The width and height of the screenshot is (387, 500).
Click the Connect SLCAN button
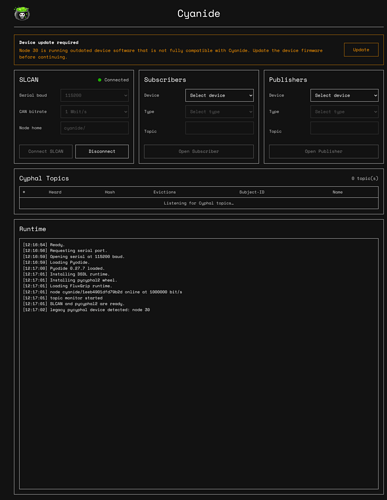coord(46,151)
